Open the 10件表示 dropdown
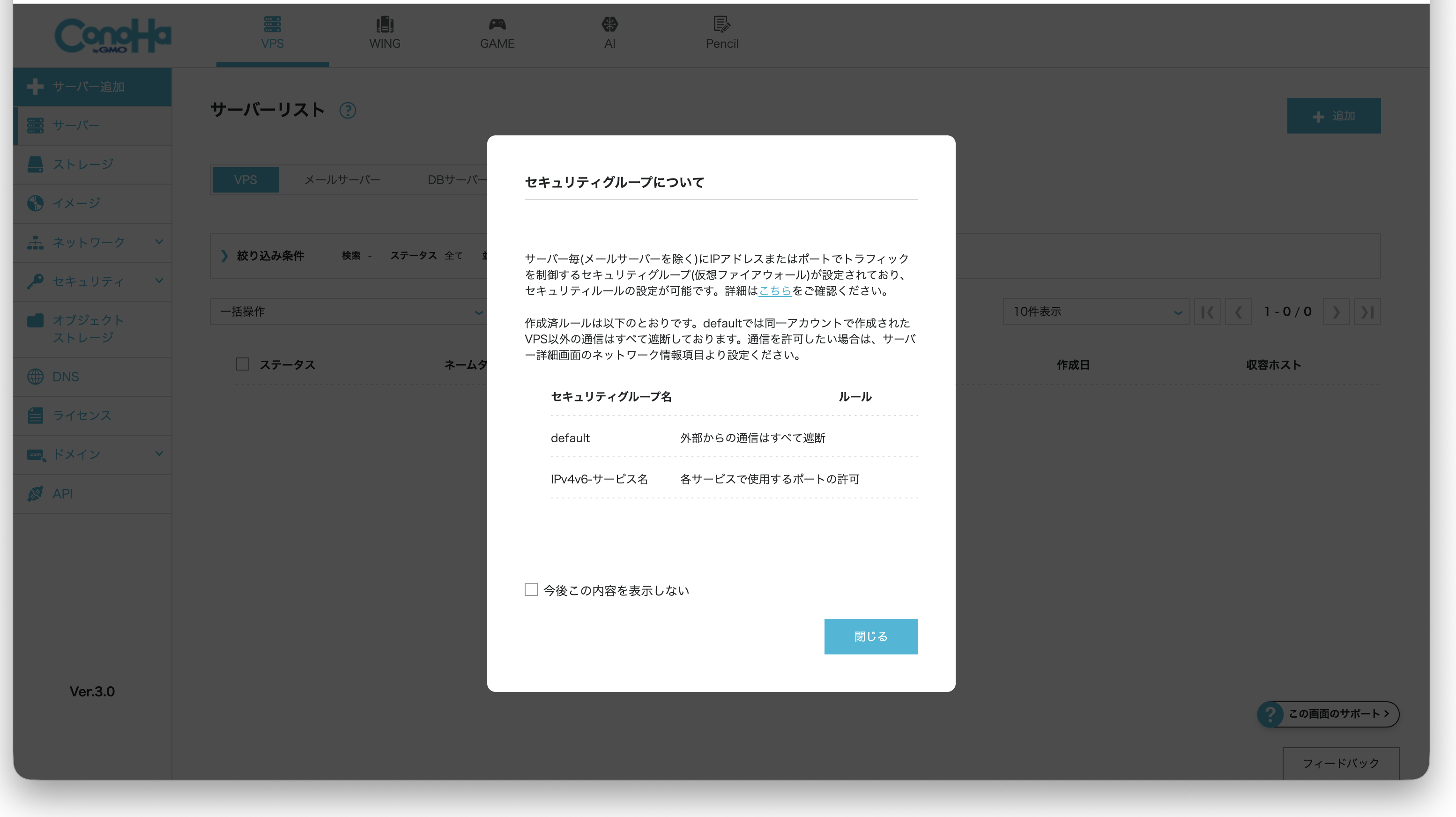 pyautogui.click(x=1096, y=312)
